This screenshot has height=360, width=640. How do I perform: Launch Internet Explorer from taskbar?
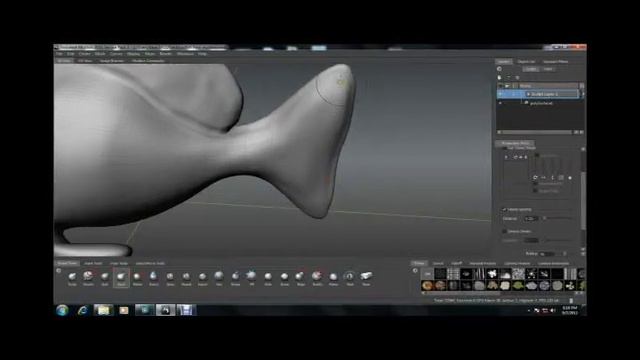coord(83,311)
